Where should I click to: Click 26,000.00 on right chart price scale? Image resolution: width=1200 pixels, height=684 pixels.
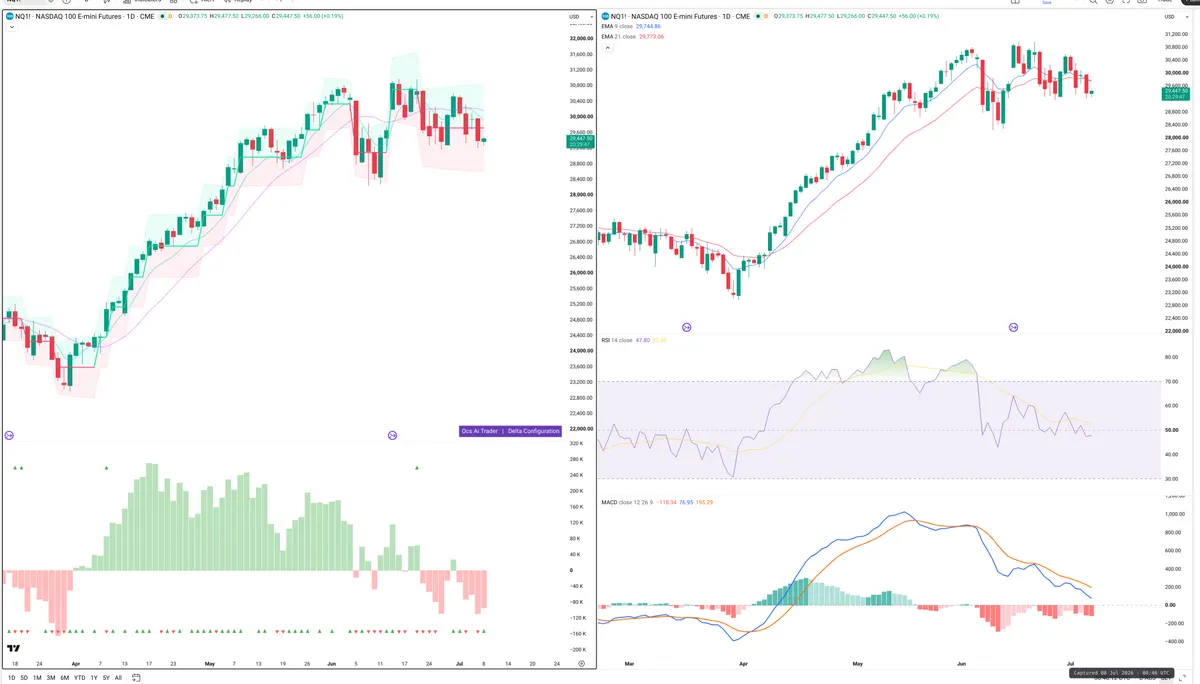(1177, 202)
